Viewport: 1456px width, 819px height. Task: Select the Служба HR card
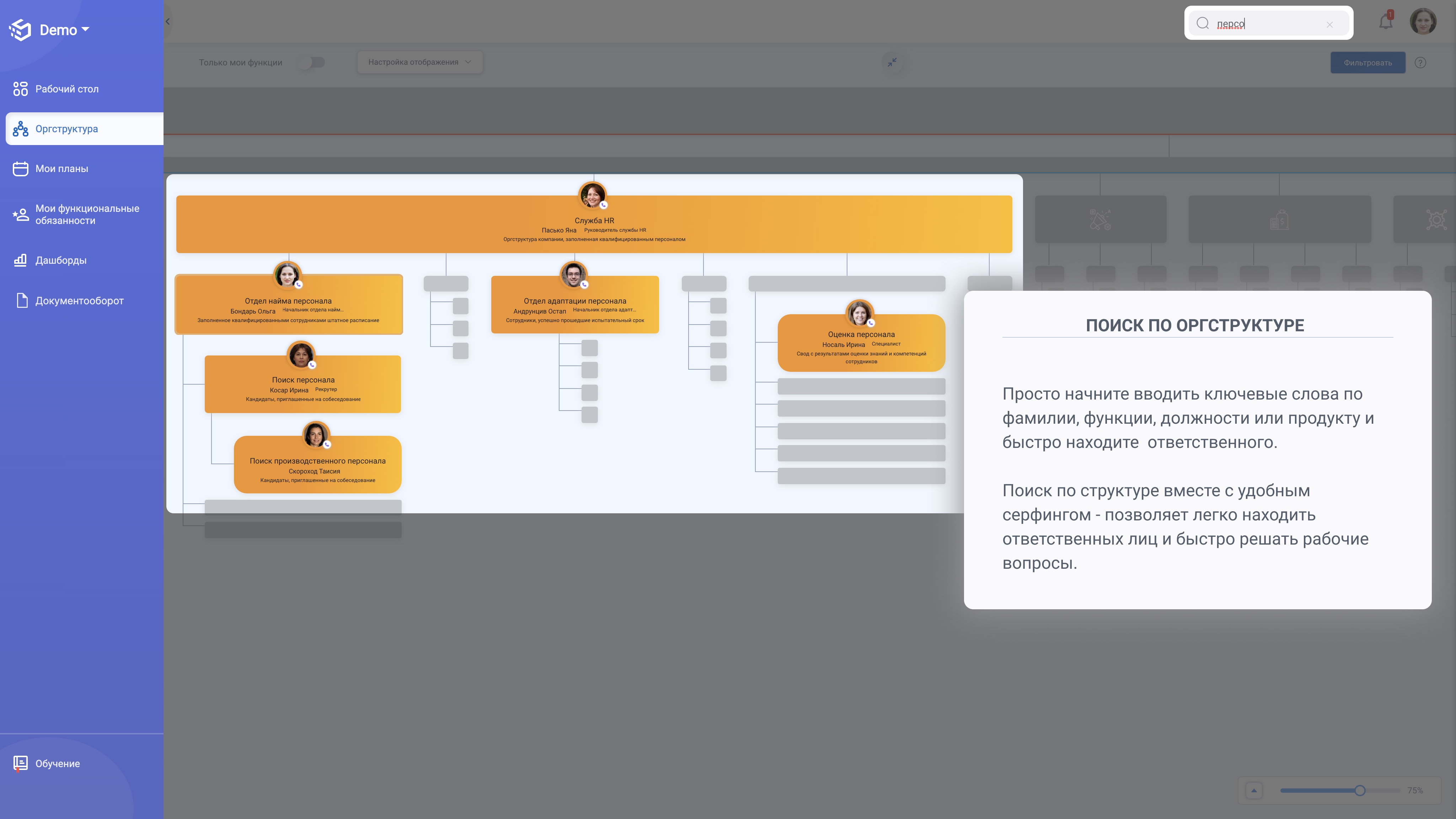coord(594,224)
